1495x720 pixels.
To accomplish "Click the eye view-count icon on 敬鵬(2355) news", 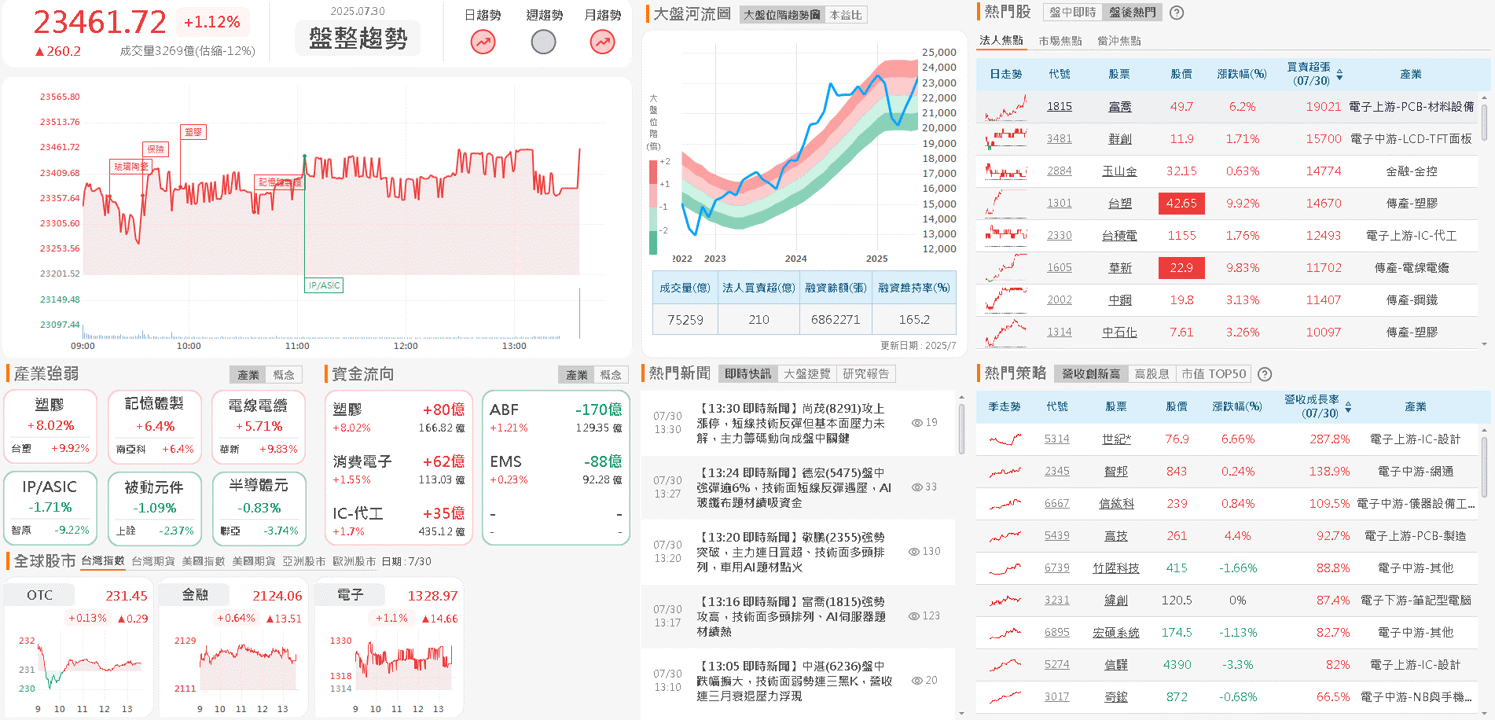I will pyautogui.click(x=913, y=551).
